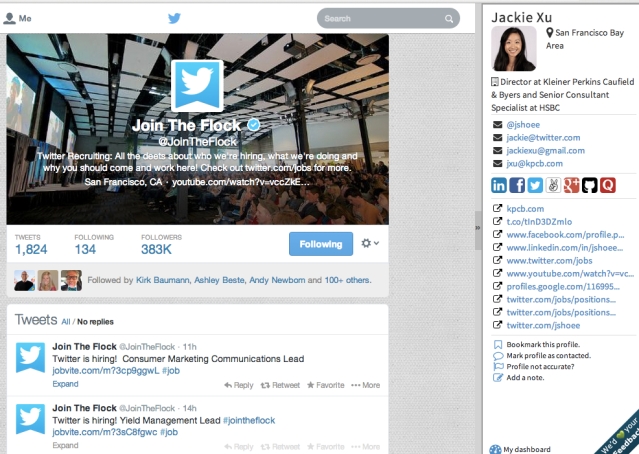The image size is (639, 454).
Task: Open the jackie@twitter.com email link
Action: click(x=543, y=138)
